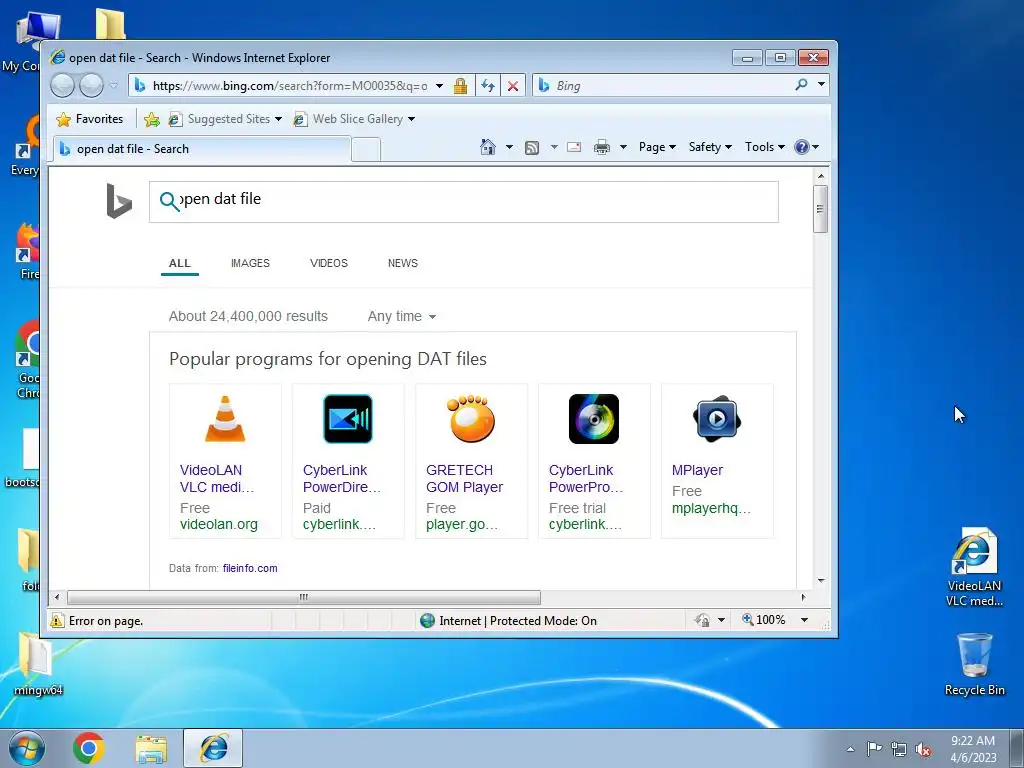Click the Read Mail icon

(x=574, y=147)
